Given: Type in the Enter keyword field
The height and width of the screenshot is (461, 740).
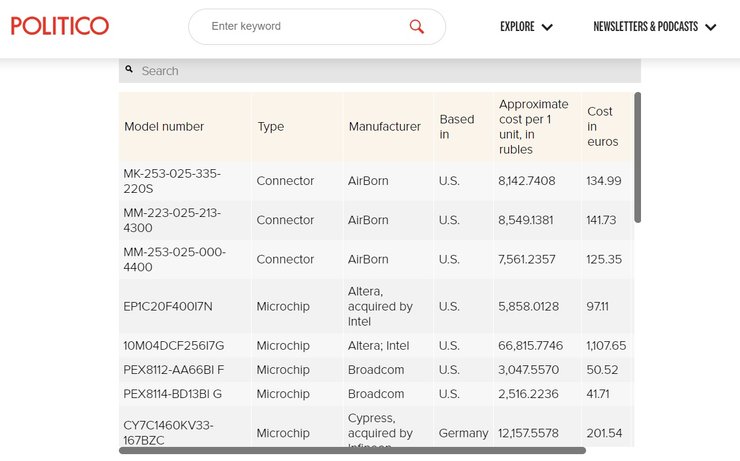Looking at the screenshot, I should [300, 26].
